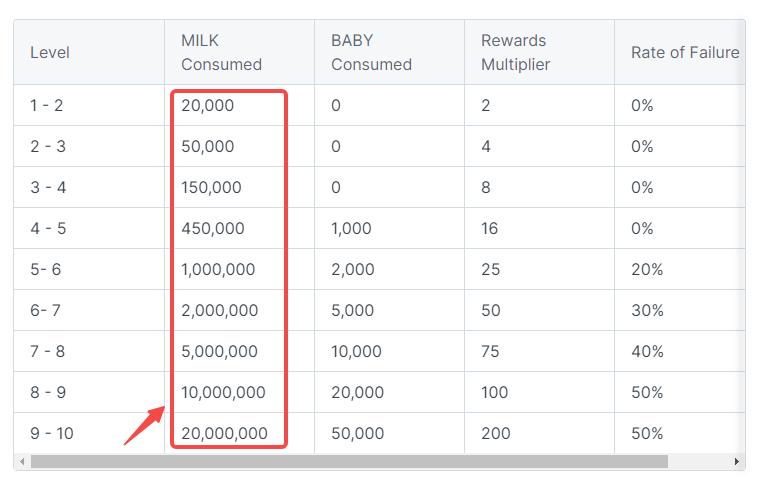Click the scrollbar left arrow button

point(20,462)
